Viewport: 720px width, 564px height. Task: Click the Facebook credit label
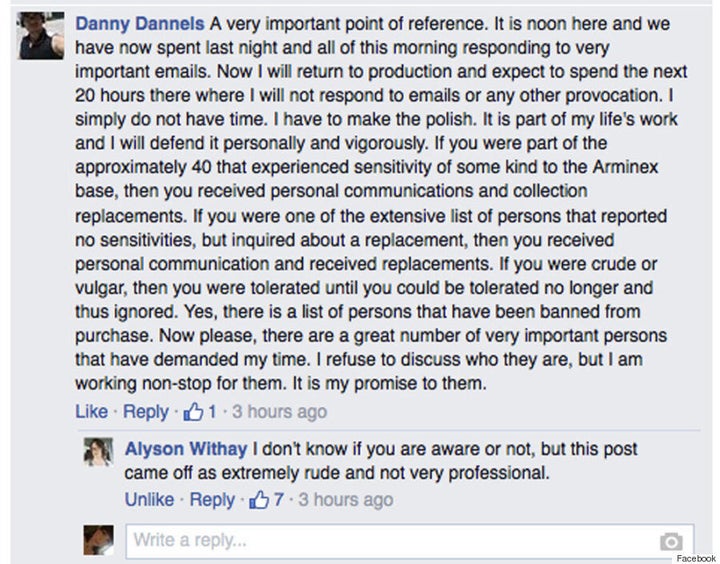[696, 558]
